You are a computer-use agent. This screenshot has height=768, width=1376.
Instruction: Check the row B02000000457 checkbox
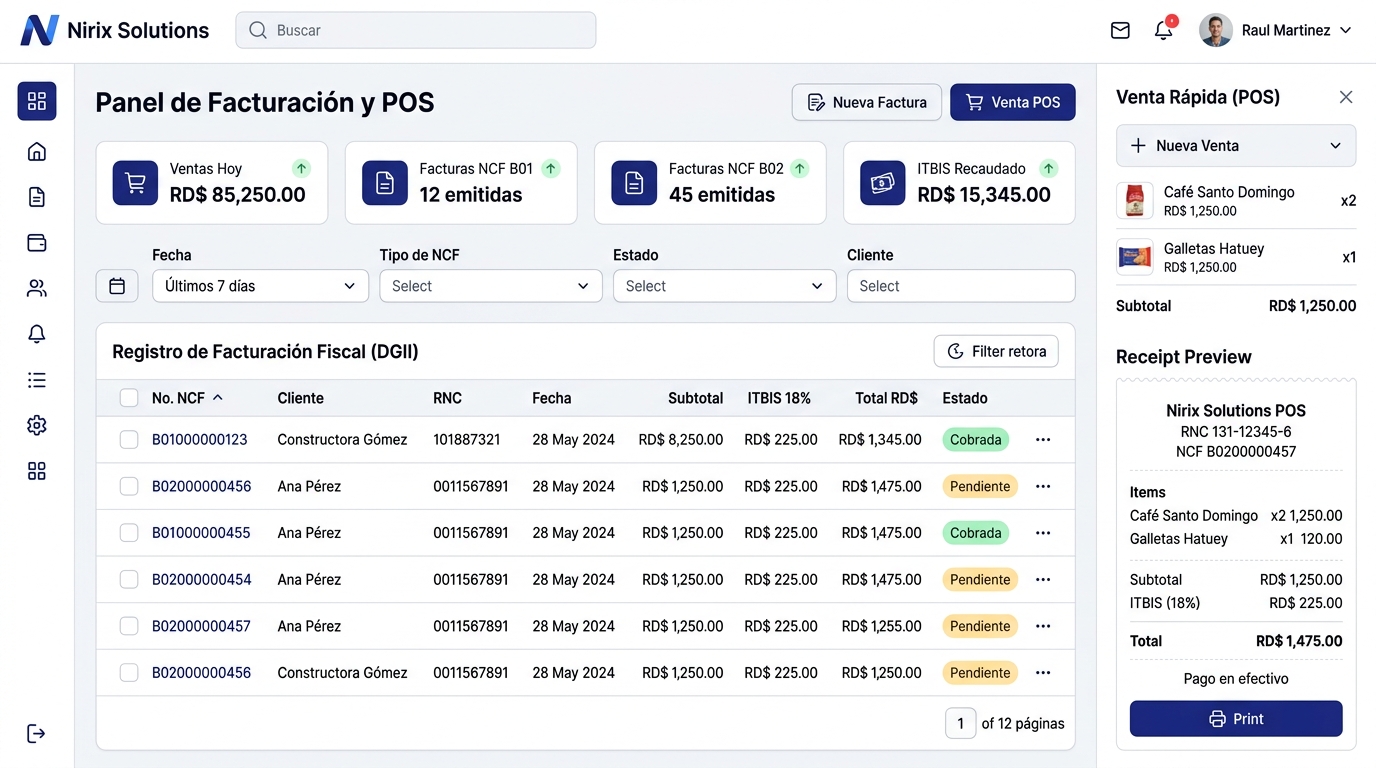[x=129, y=626]
